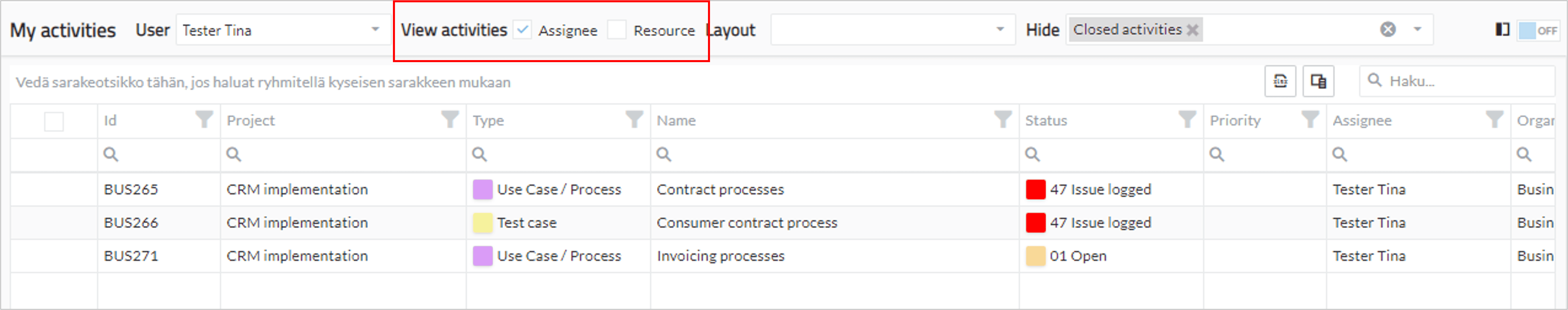Tick the select-all rows checkbox
Image resolution: width=1568 pixels, height=310 pixels.
point(54,121)
